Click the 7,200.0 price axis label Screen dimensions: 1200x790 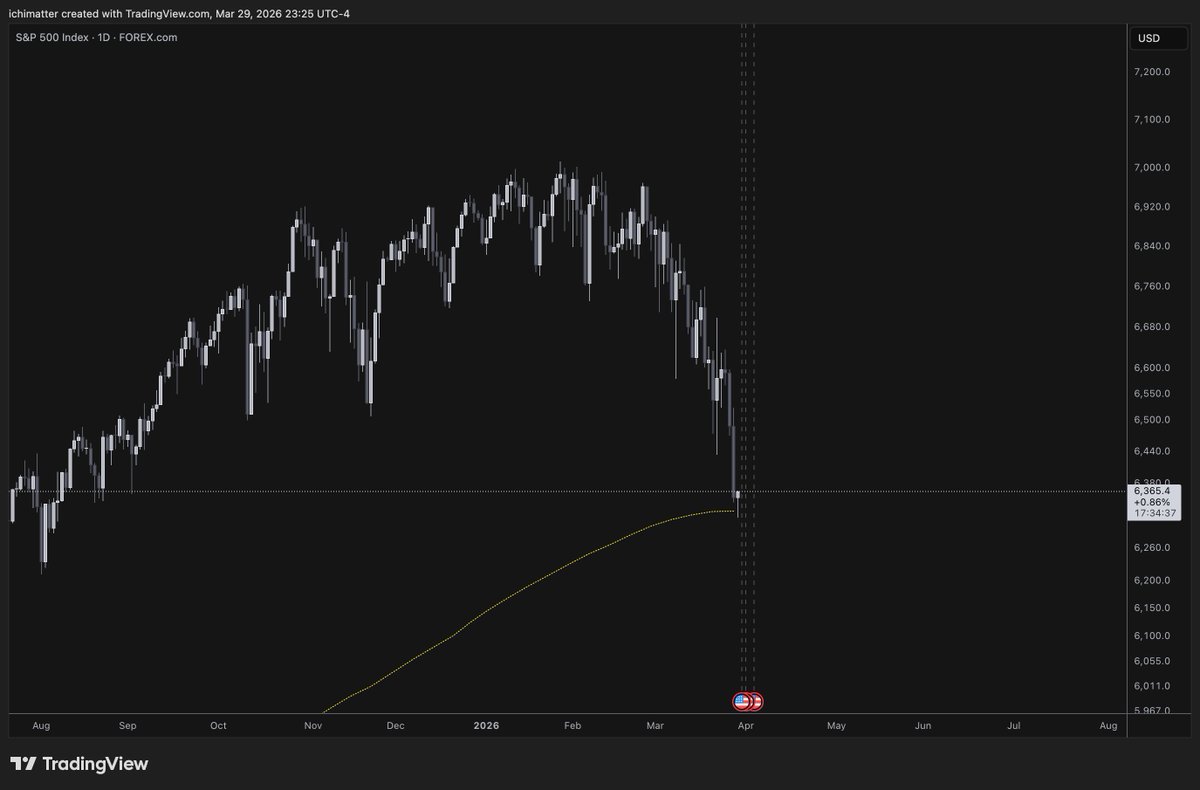1153,72
